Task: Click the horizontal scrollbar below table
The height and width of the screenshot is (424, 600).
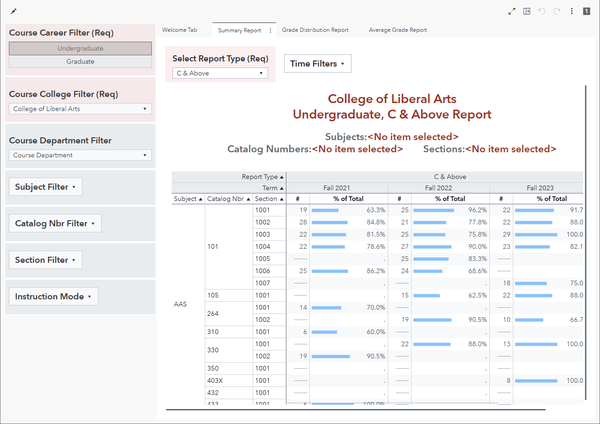Action: 355,410
